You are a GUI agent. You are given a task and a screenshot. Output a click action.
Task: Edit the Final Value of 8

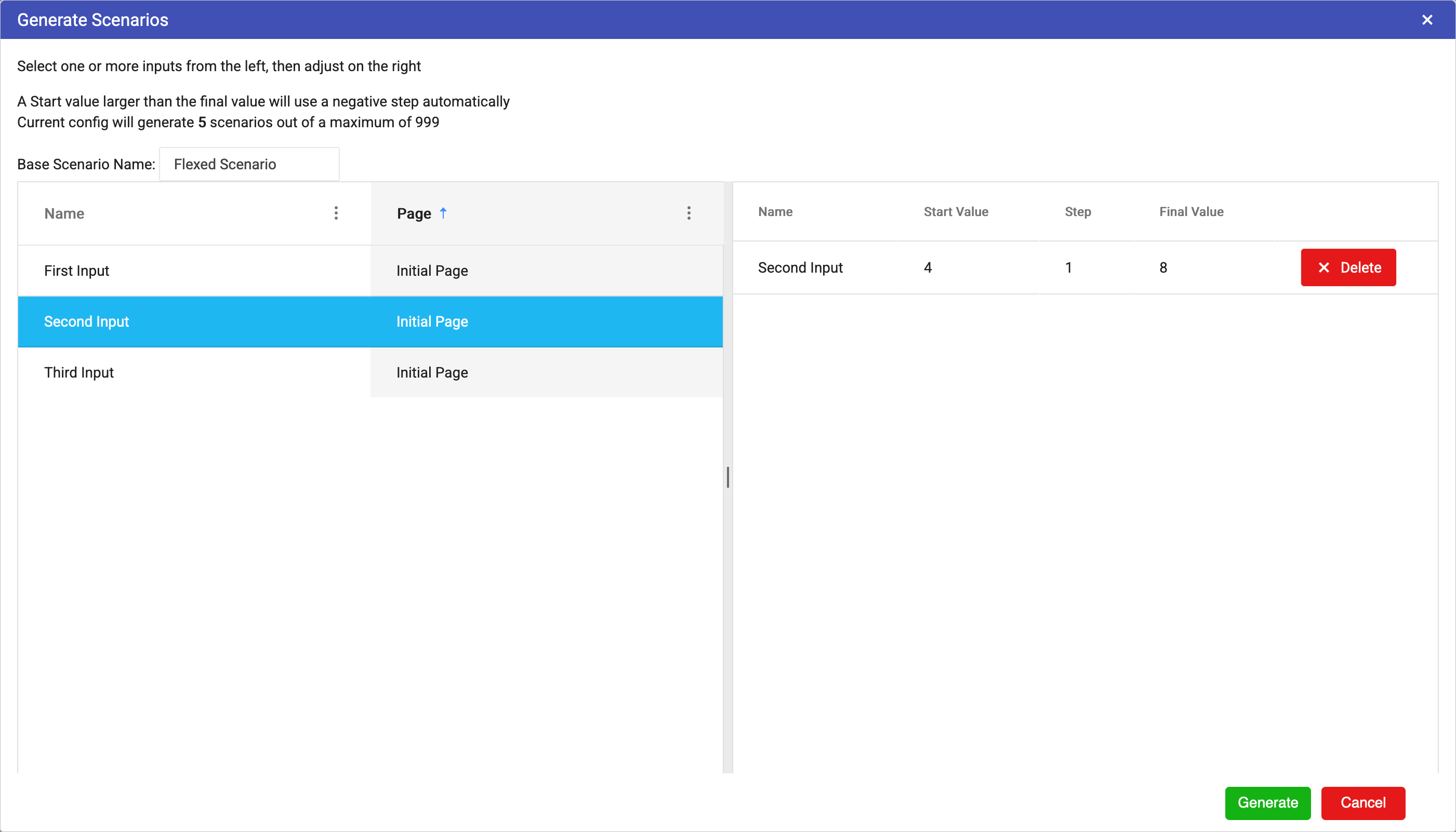tap(1163, 267)
